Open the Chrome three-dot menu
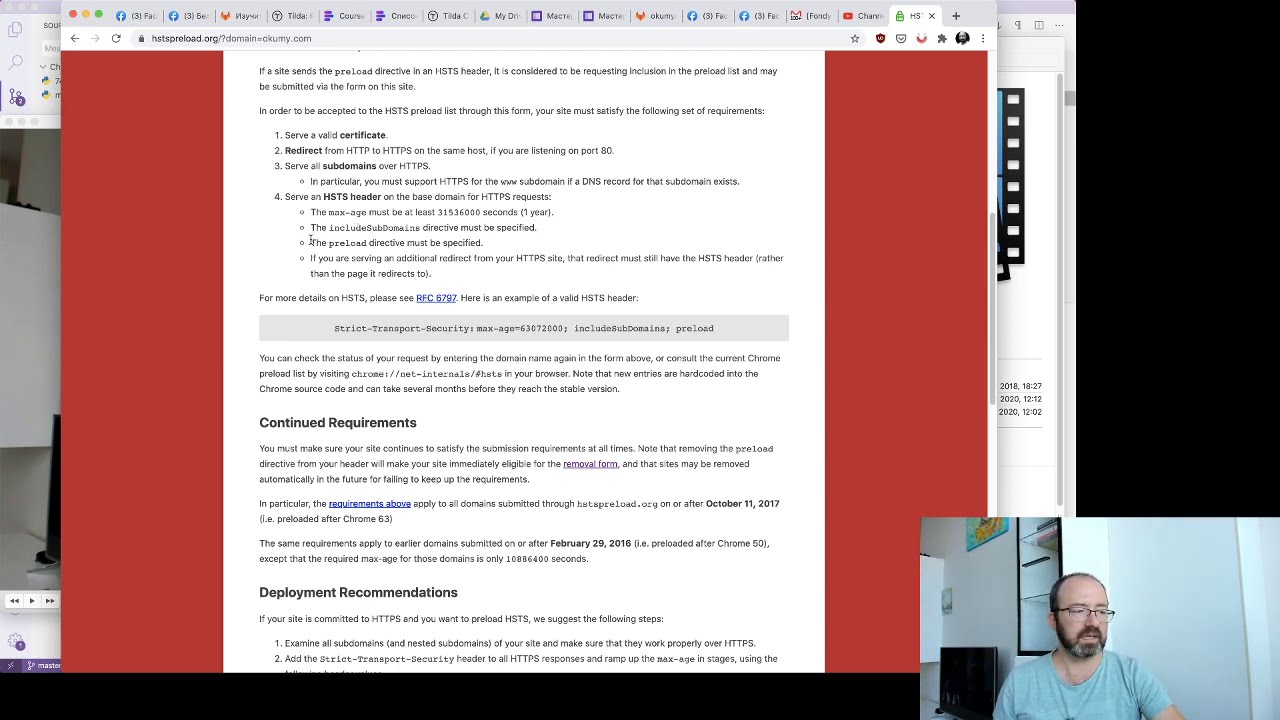 (982, 38)
